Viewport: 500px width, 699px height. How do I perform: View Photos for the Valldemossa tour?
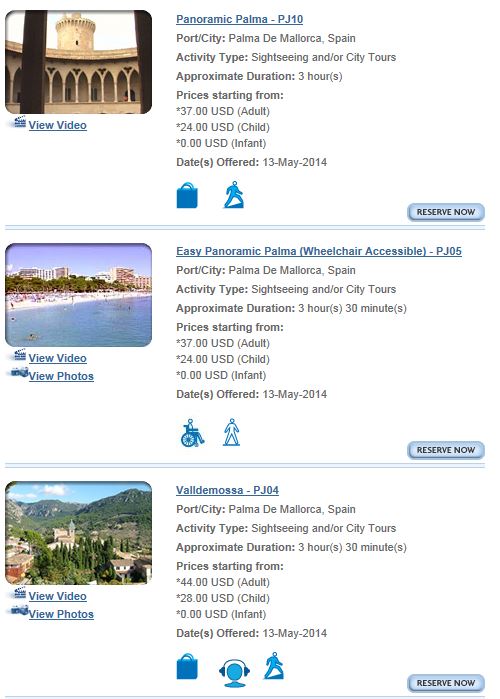click(x=61, y=614)
